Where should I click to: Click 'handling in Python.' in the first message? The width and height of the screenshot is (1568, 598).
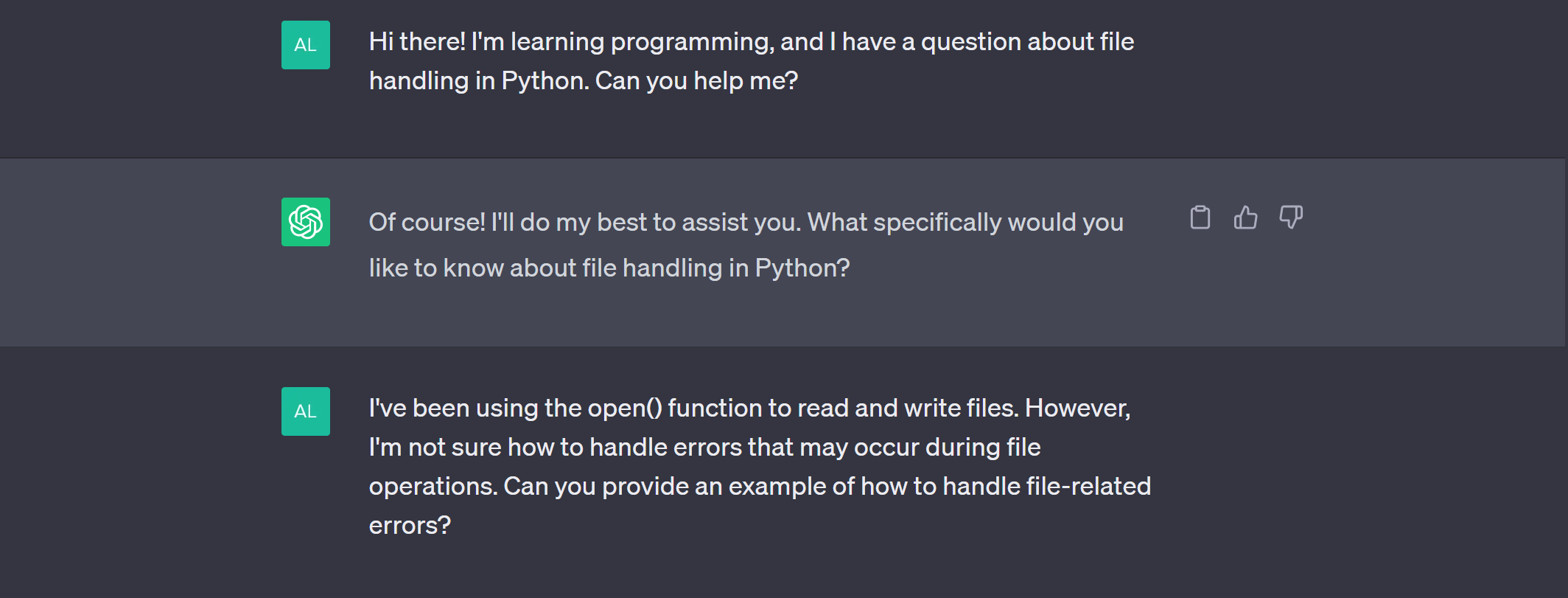[479, 80]
